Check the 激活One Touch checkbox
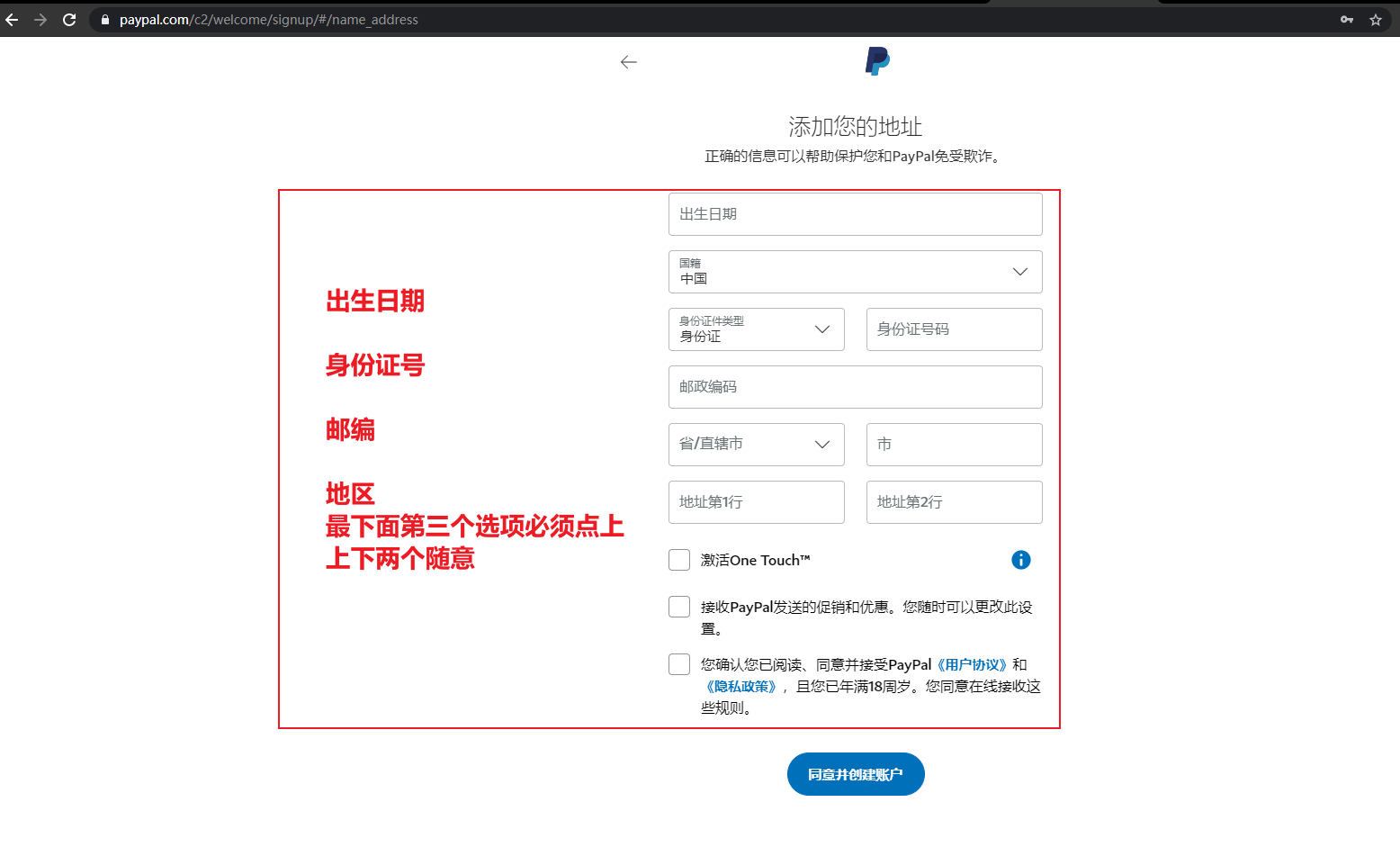 tap(679, 560)
